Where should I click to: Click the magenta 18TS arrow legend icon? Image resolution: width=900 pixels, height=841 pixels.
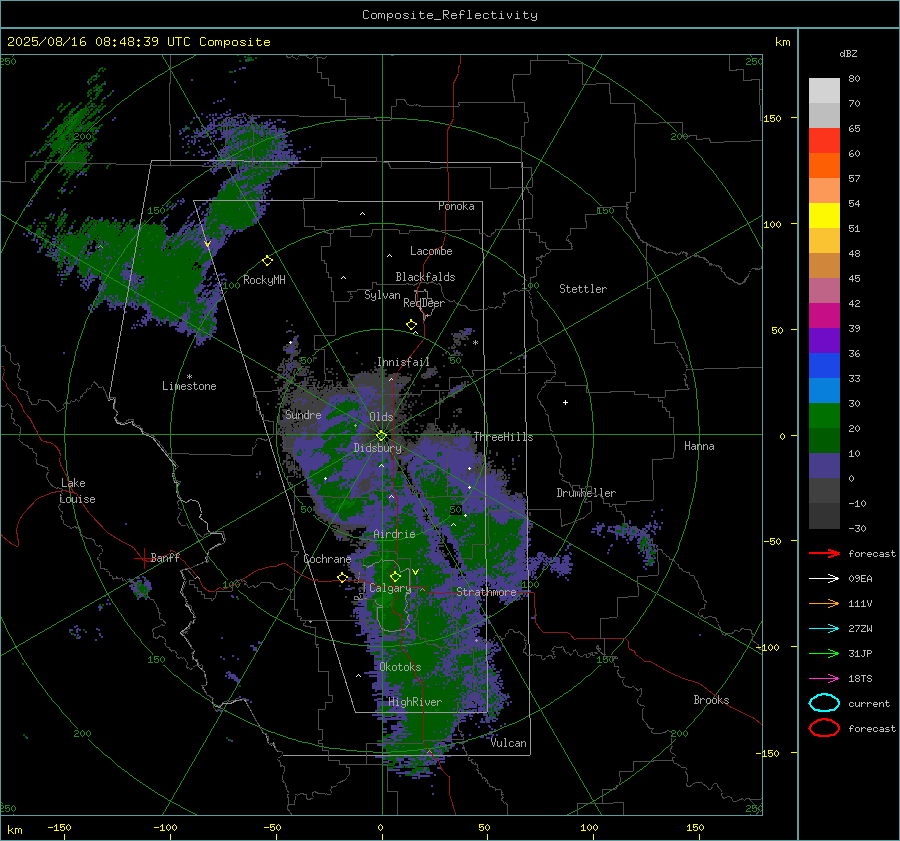(x=824, y=679)
